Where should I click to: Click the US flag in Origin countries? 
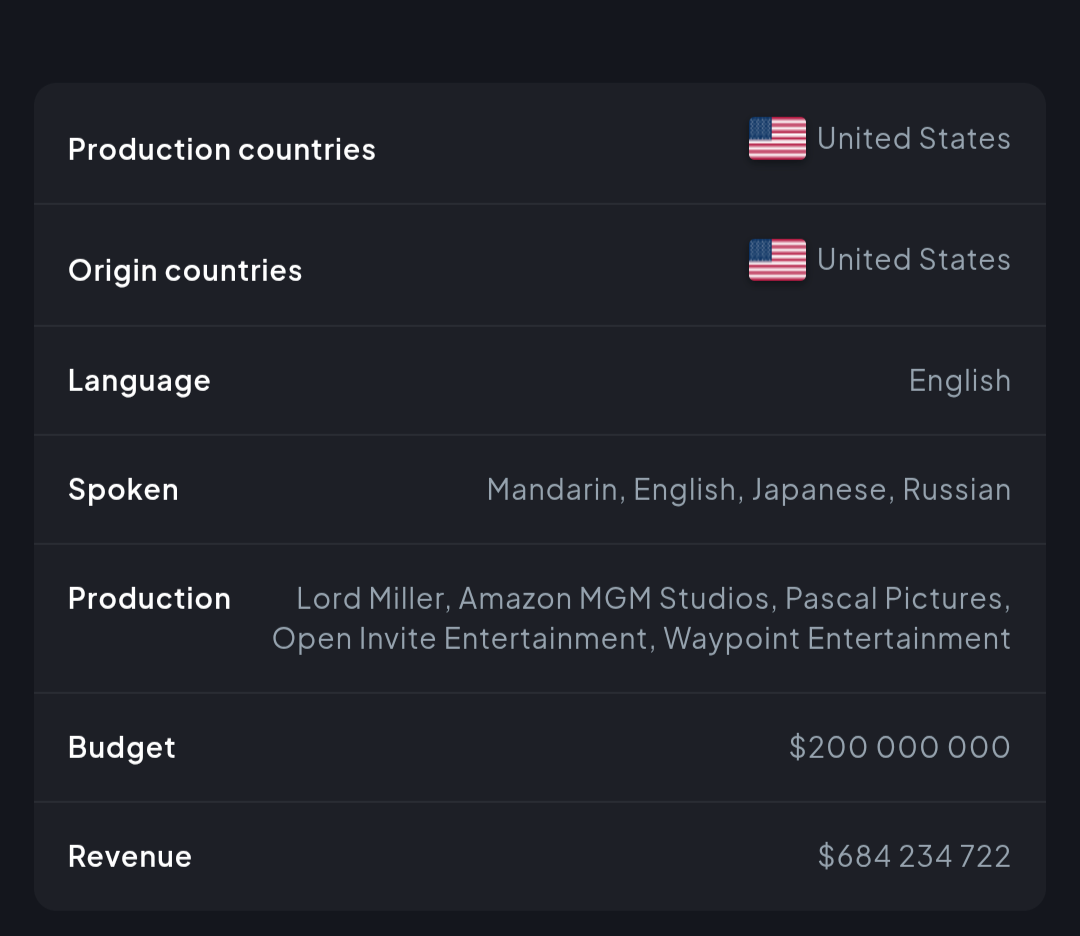click(x=777, y=260)
